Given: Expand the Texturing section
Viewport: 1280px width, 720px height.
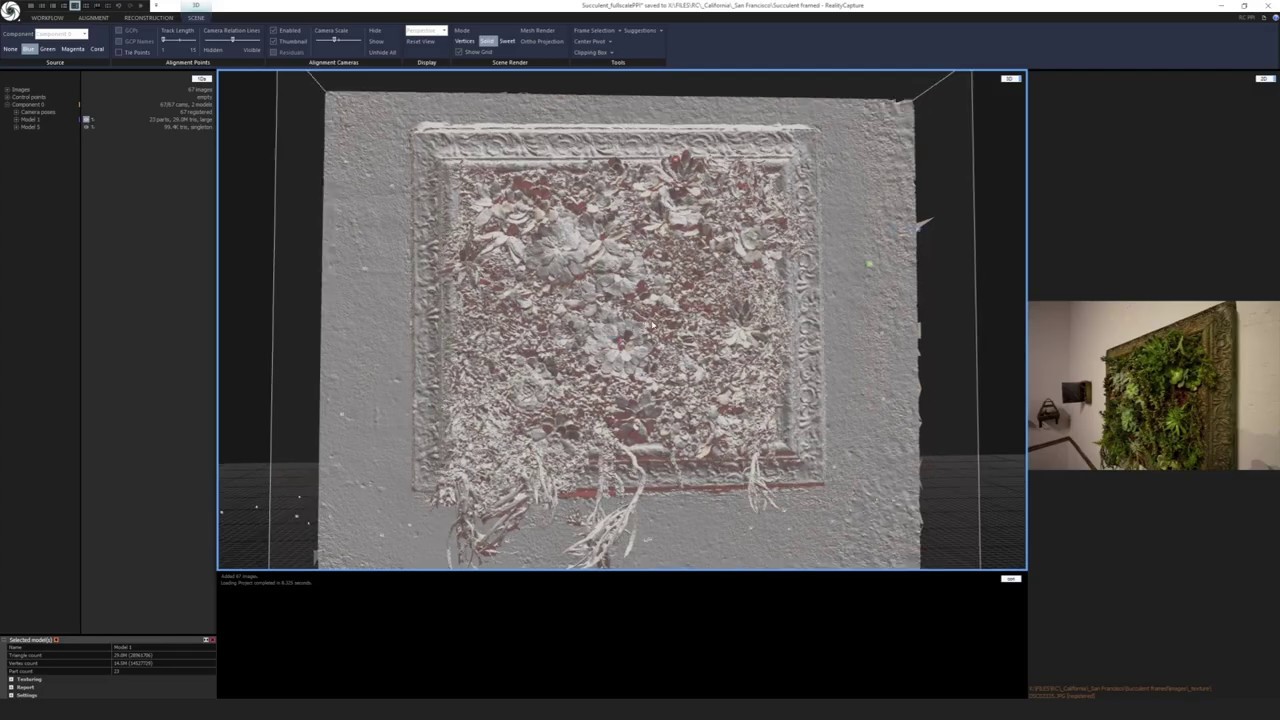Looking at the screenshot, I should point(11,679).
